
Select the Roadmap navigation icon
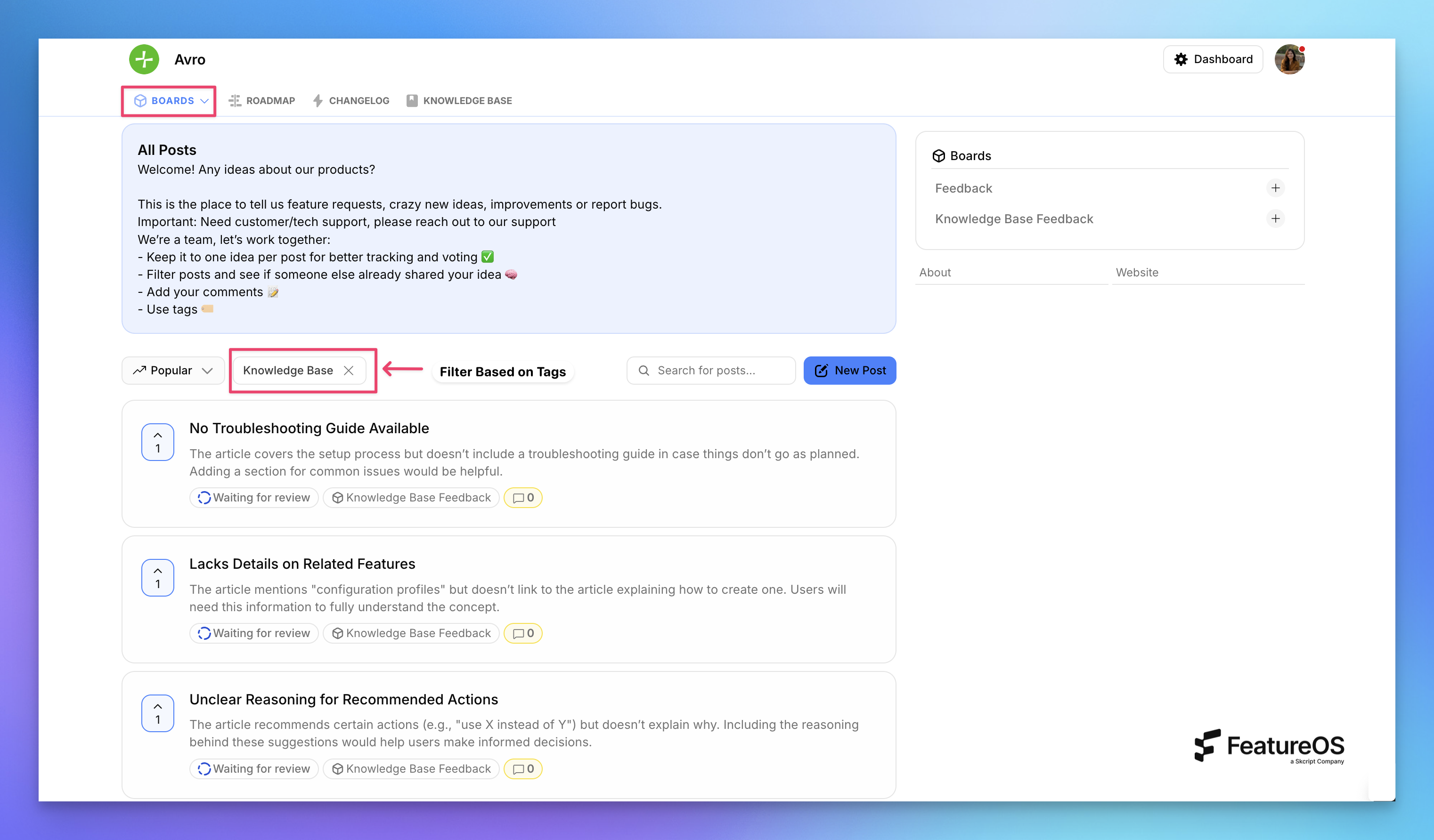pos(235,100)
